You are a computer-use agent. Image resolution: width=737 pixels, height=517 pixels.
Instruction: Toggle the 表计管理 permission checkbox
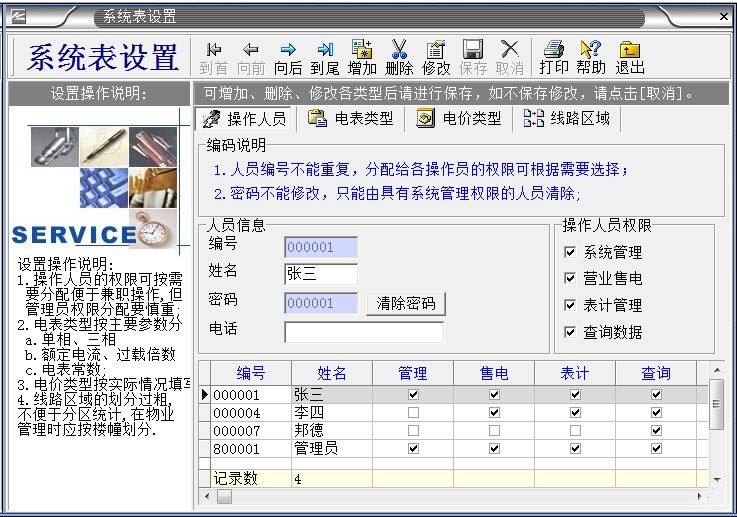(x=570, y=306)
